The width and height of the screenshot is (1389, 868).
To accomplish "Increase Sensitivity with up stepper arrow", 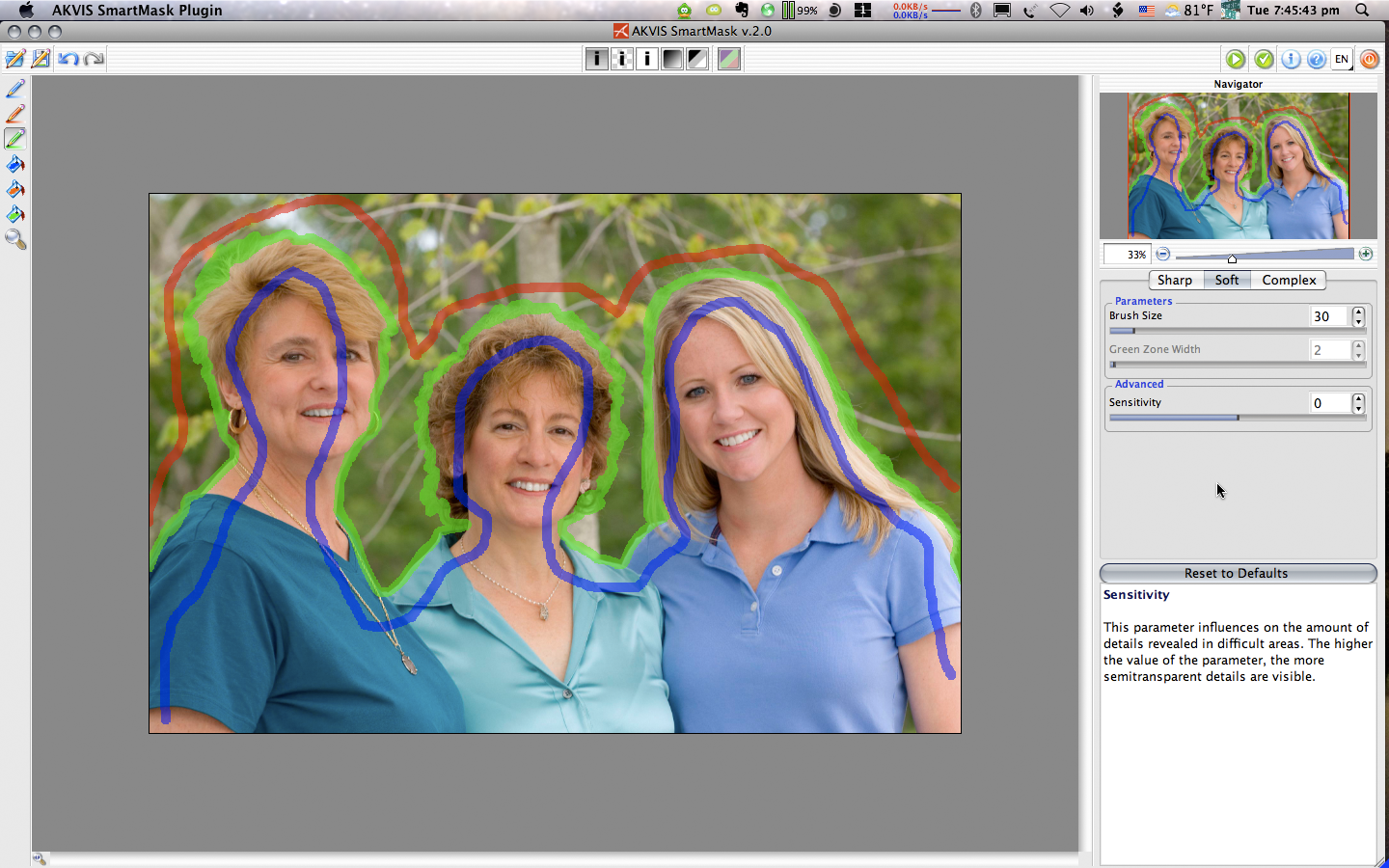I will click(1359, 398).
